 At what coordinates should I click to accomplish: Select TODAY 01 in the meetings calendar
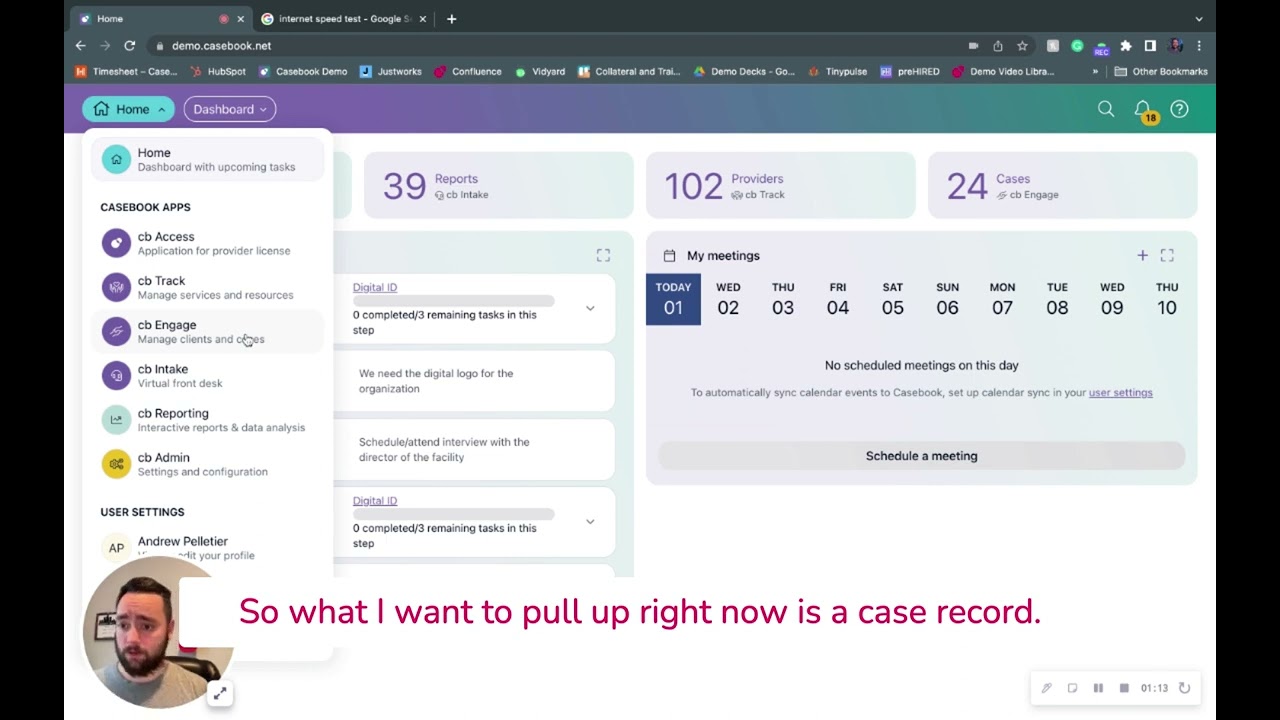[x=673, y=299]
